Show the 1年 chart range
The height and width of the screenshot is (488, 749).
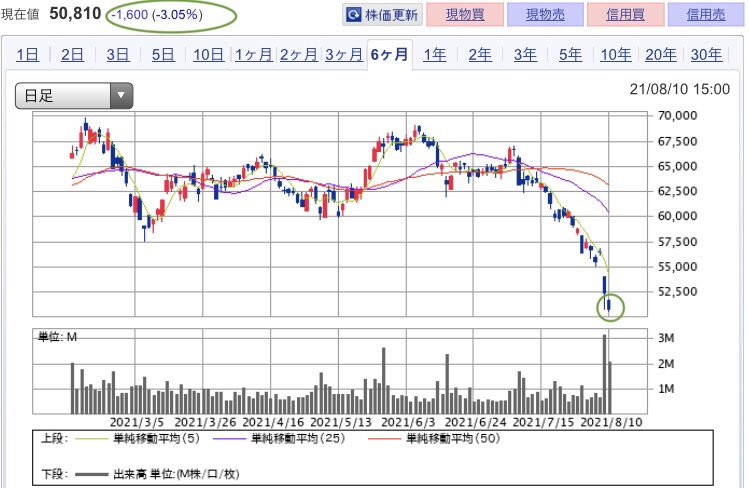pos(435,55)
